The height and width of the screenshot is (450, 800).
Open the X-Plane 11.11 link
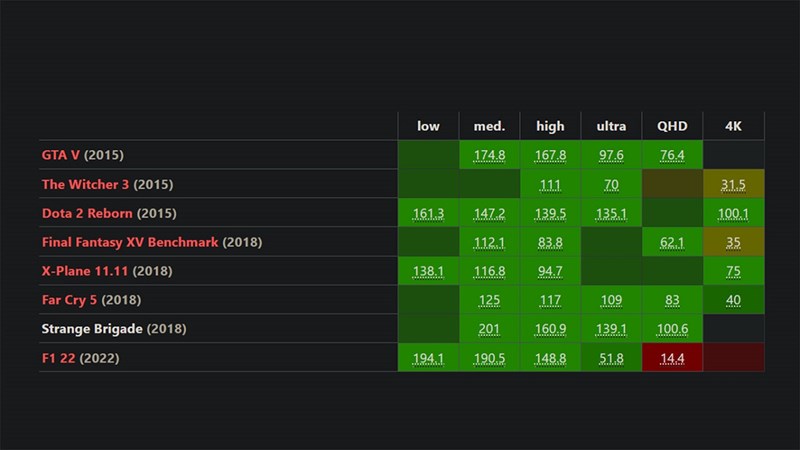(85, 271)
